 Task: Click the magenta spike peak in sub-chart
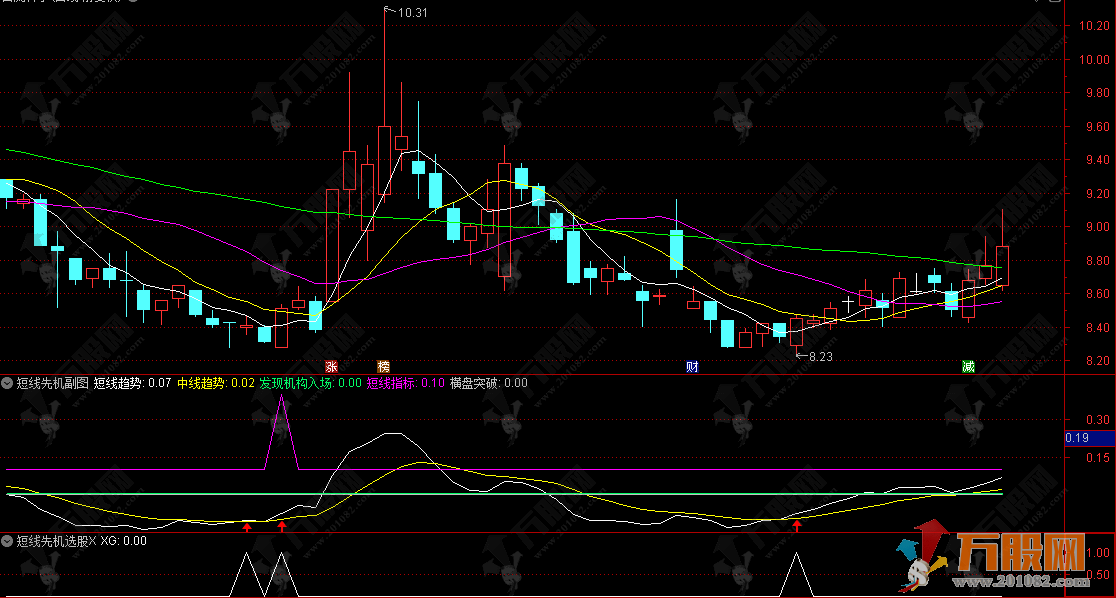point(282,397)
